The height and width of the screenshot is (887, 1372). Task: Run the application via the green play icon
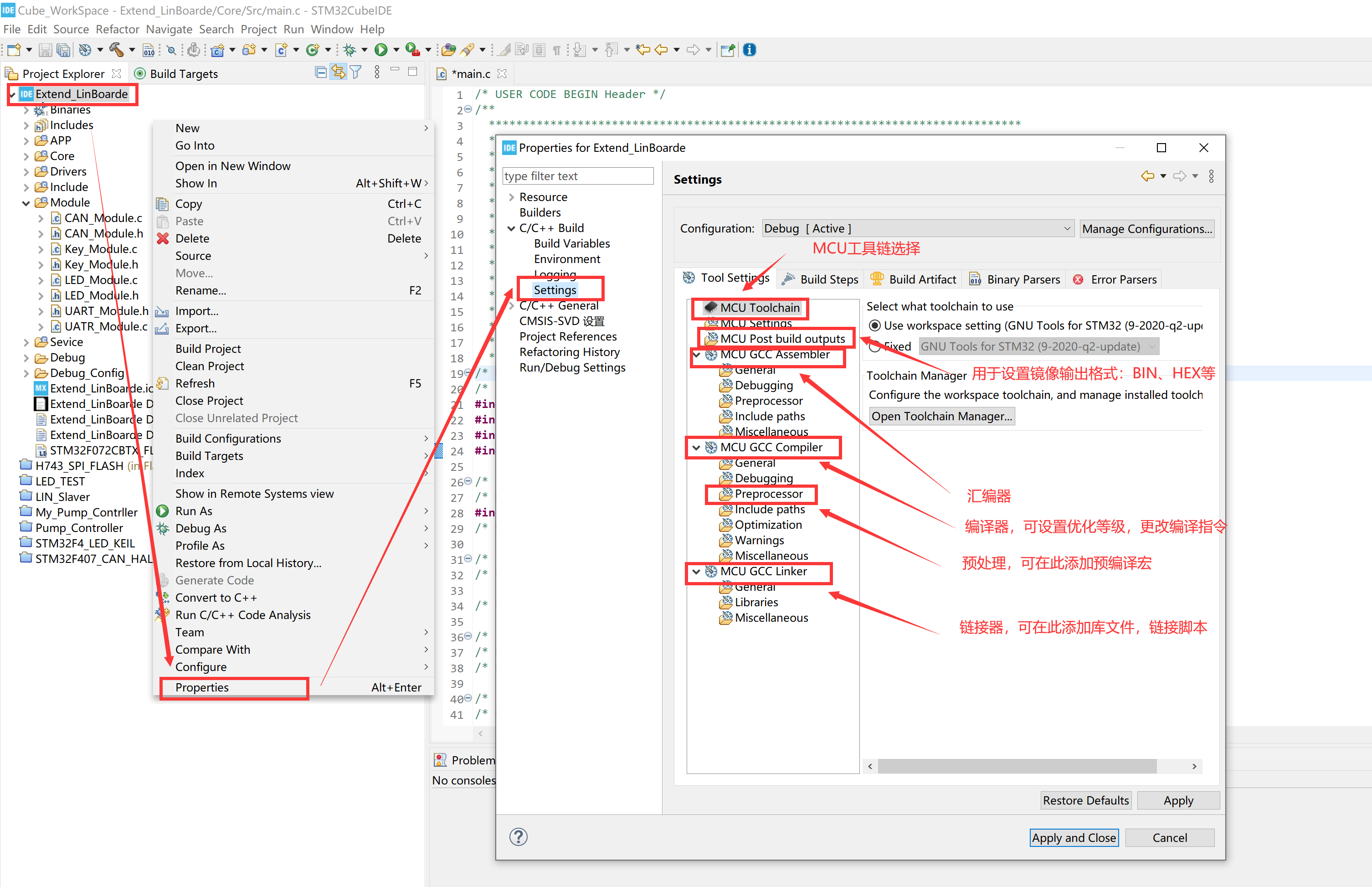(x=382, y=50)
